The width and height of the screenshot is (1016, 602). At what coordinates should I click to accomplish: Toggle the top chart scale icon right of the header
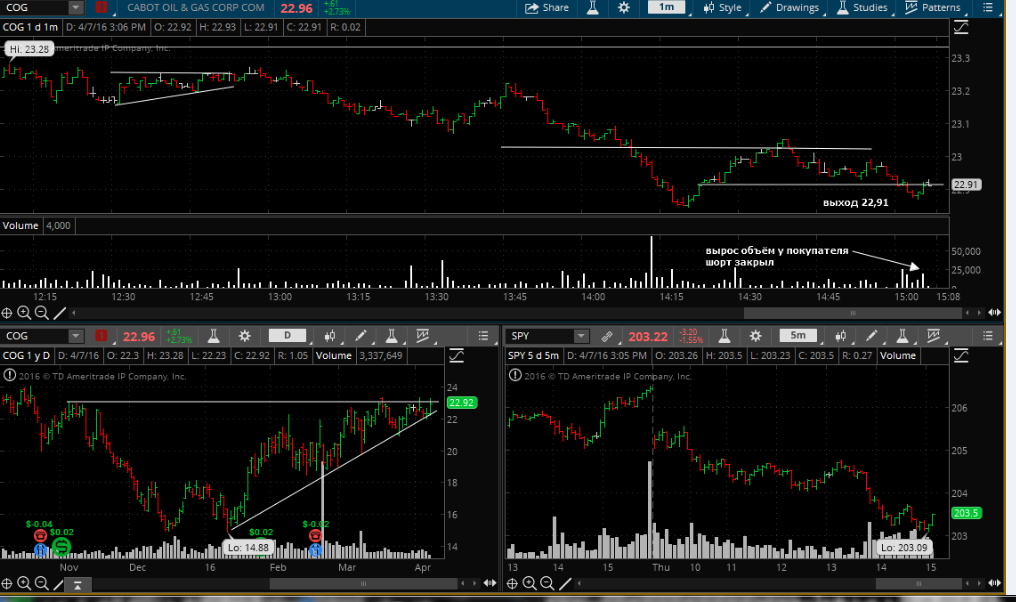click(961, 27)
